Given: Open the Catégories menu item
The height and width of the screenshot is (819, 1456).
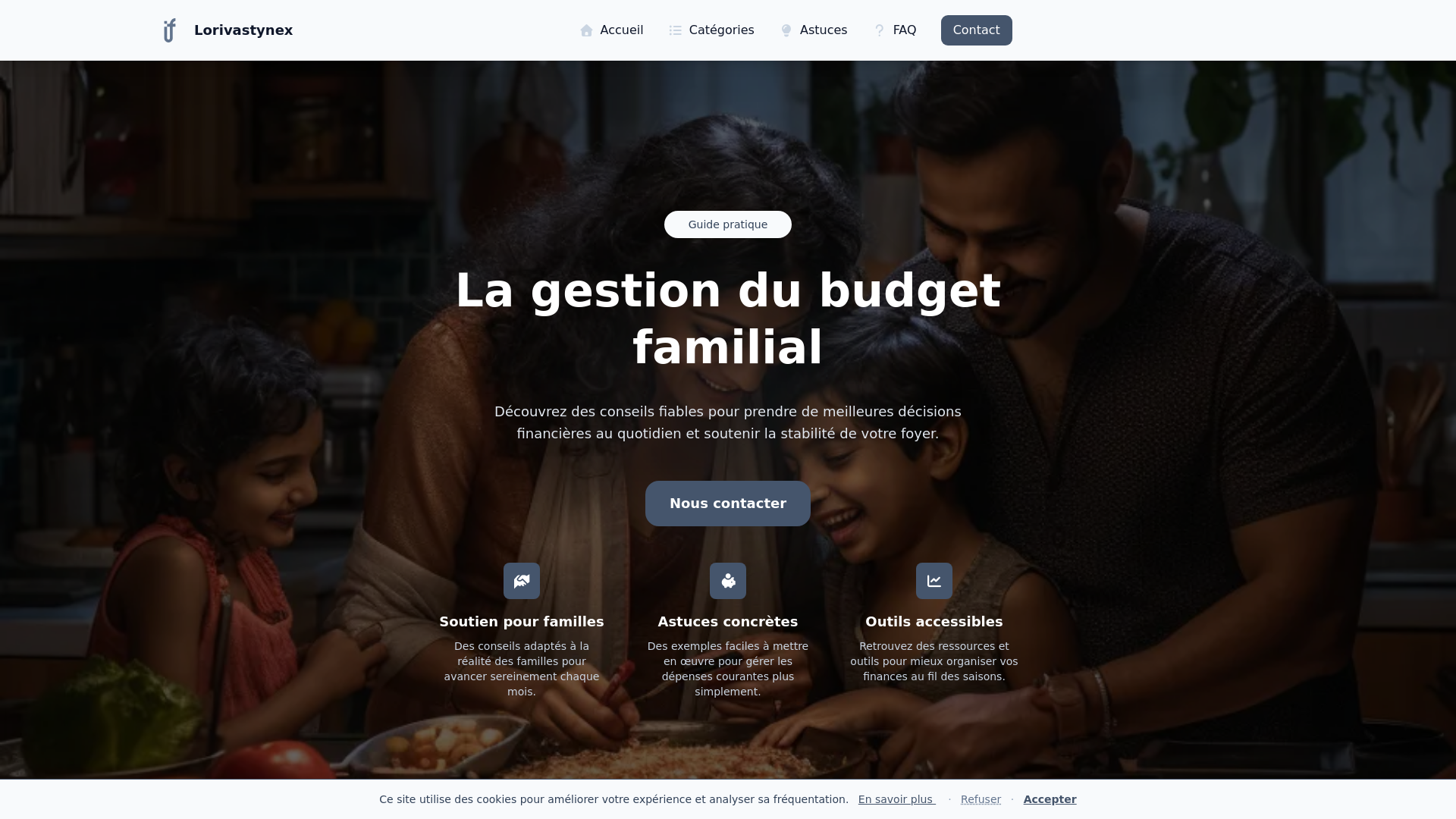Looking at the screenshot, I should click(711, 30).
